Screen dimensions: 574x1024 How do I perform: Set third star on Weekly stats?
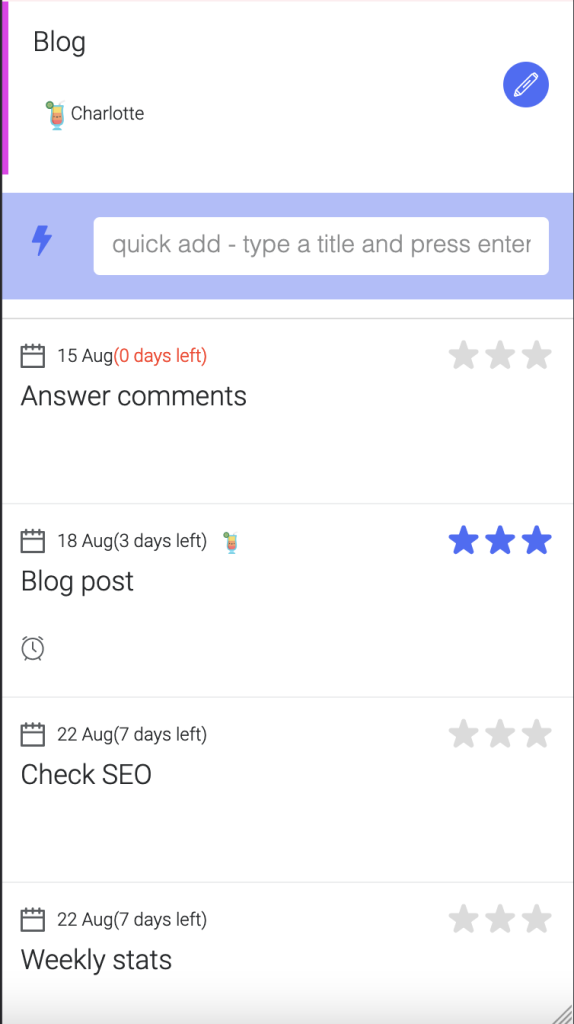(x=537, y=919)
